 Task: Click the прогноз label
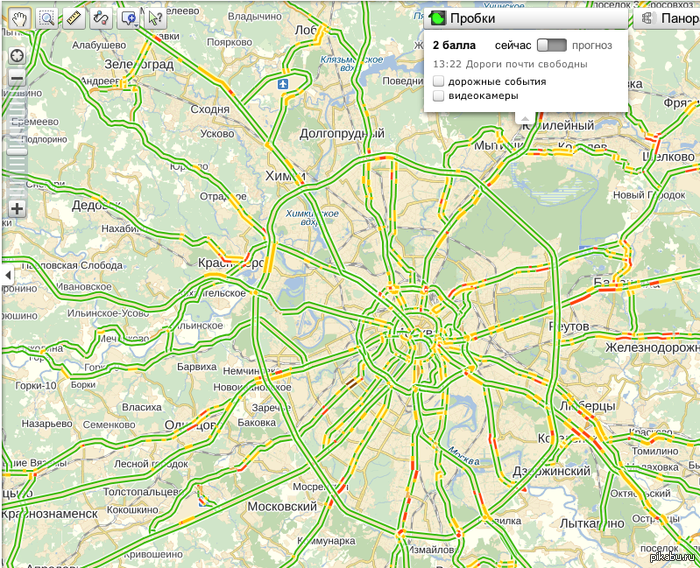[x=591, y=46]
